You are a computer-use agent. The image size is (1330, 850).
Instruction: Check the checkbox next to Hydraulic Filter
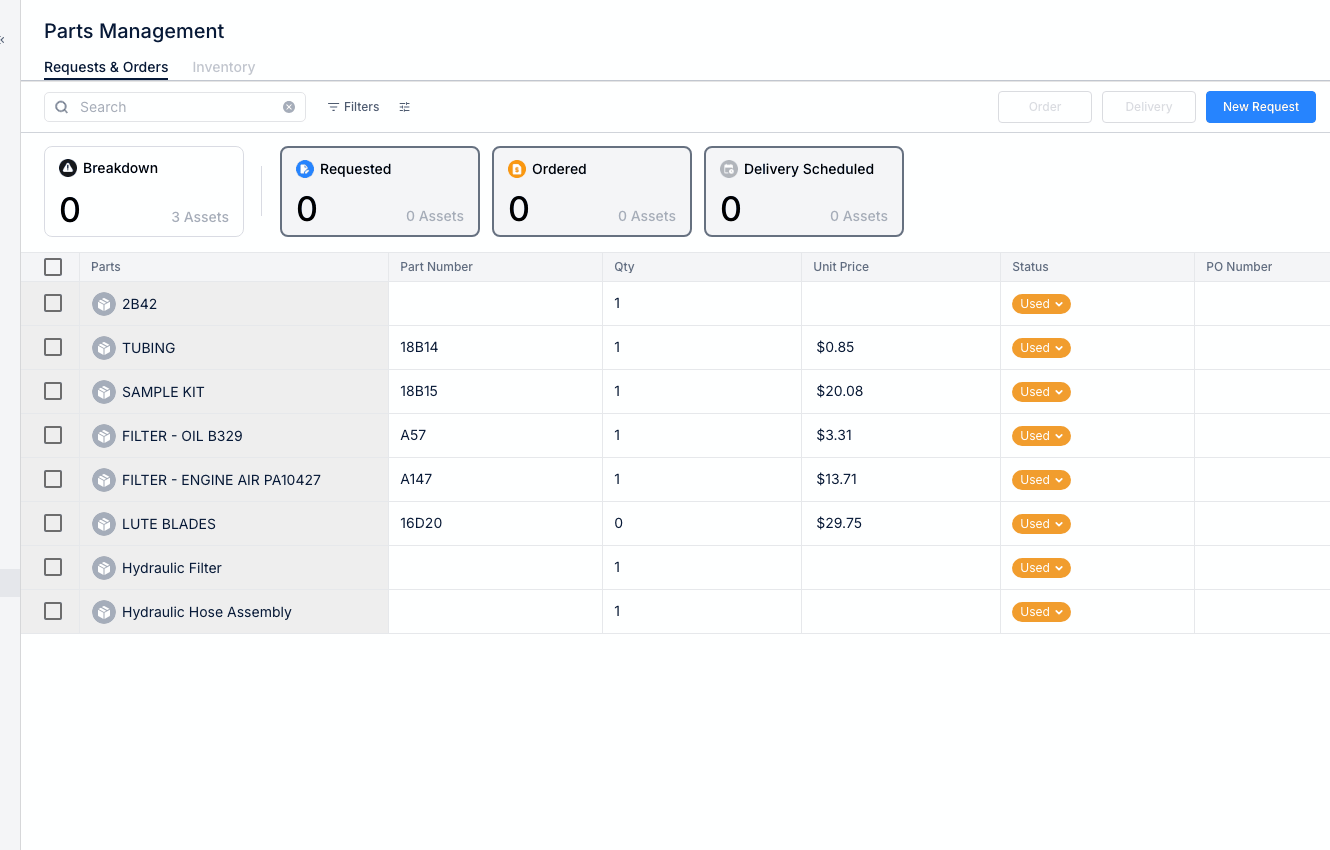click(53, 567)
